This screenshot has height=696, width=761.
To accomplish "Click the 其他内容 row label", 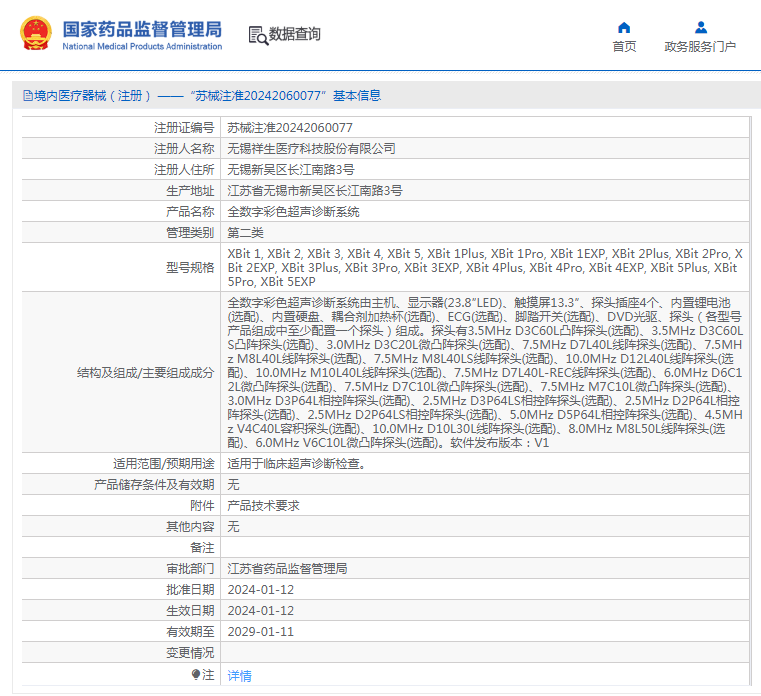I will coord(190,526).
